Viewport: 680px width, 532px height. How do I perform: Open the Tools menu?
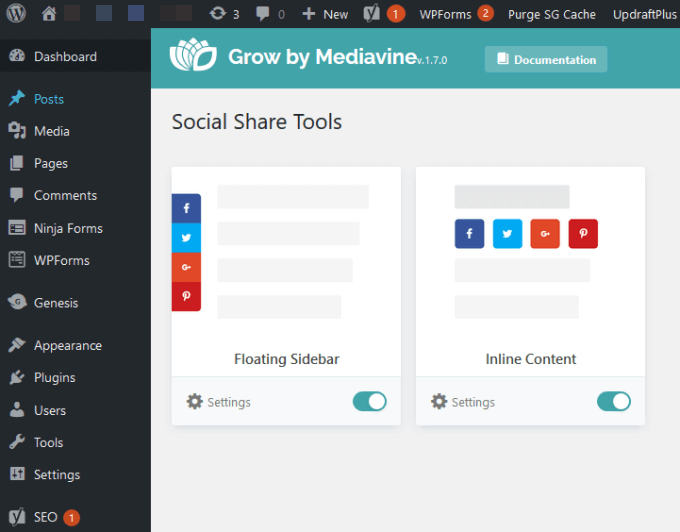(49, 443)
